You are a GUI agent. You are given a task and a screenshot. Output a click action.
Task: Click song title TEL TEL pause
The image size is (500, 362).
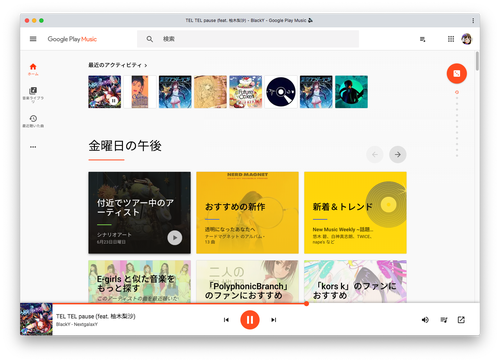pos(96,316)
